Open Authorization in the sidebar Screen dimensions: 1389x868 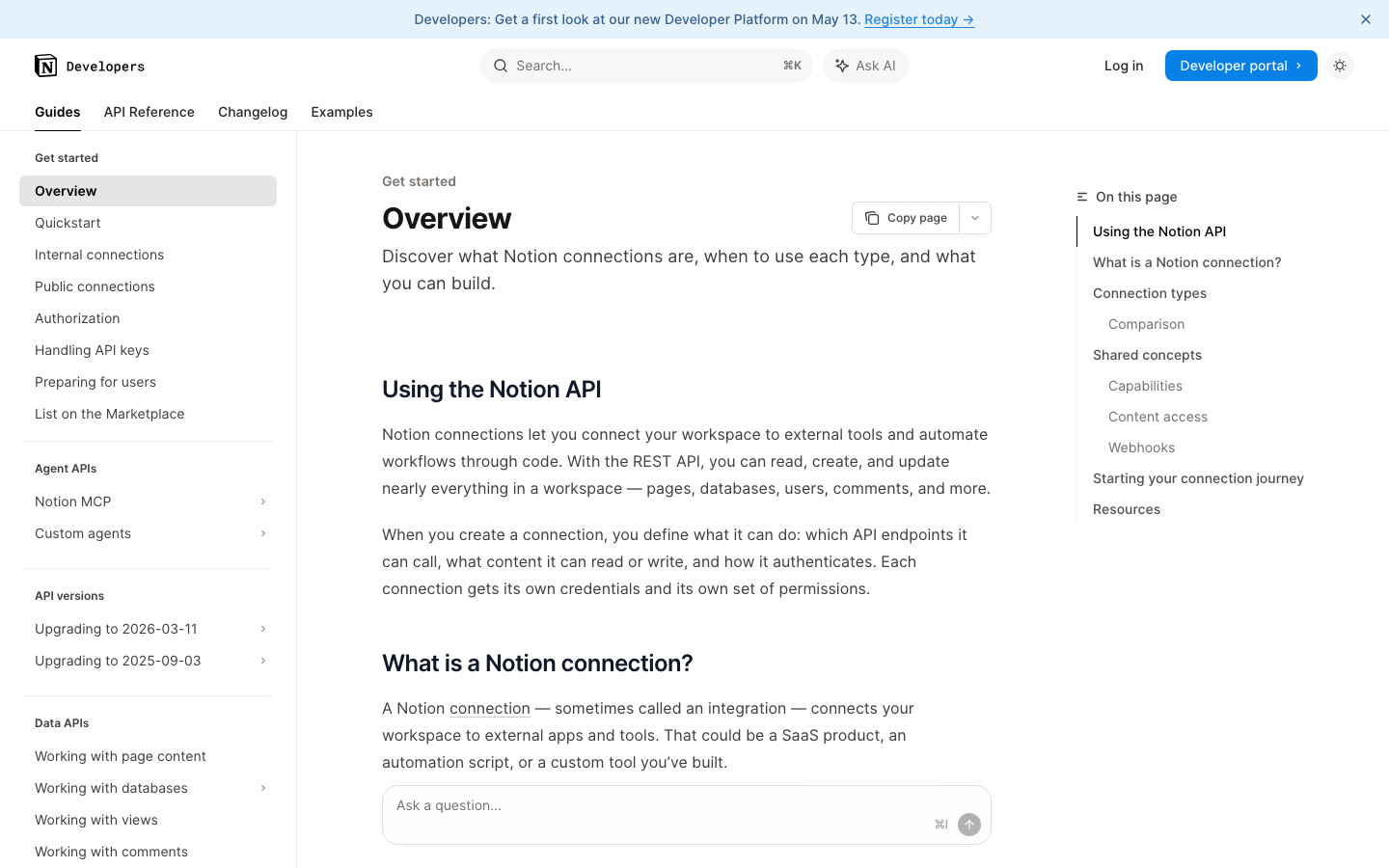click(148, 318)
